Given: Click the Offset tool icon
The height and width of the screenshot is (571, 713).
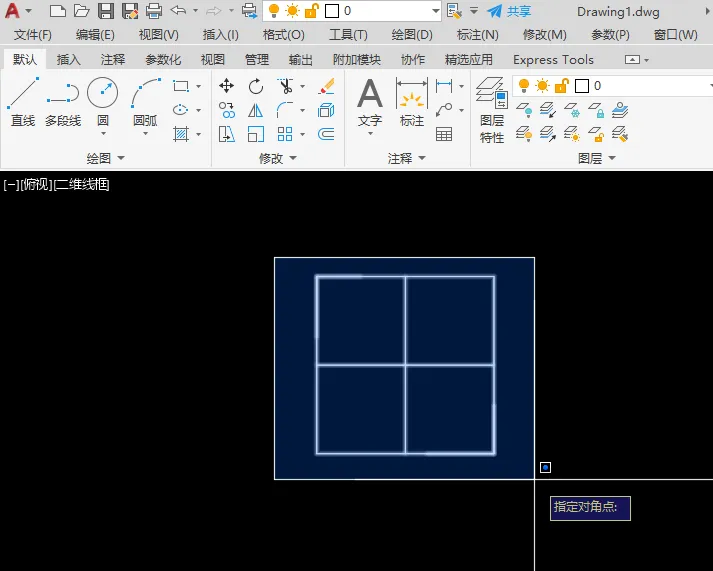Looking at the screenshot, I should (326, 134).
